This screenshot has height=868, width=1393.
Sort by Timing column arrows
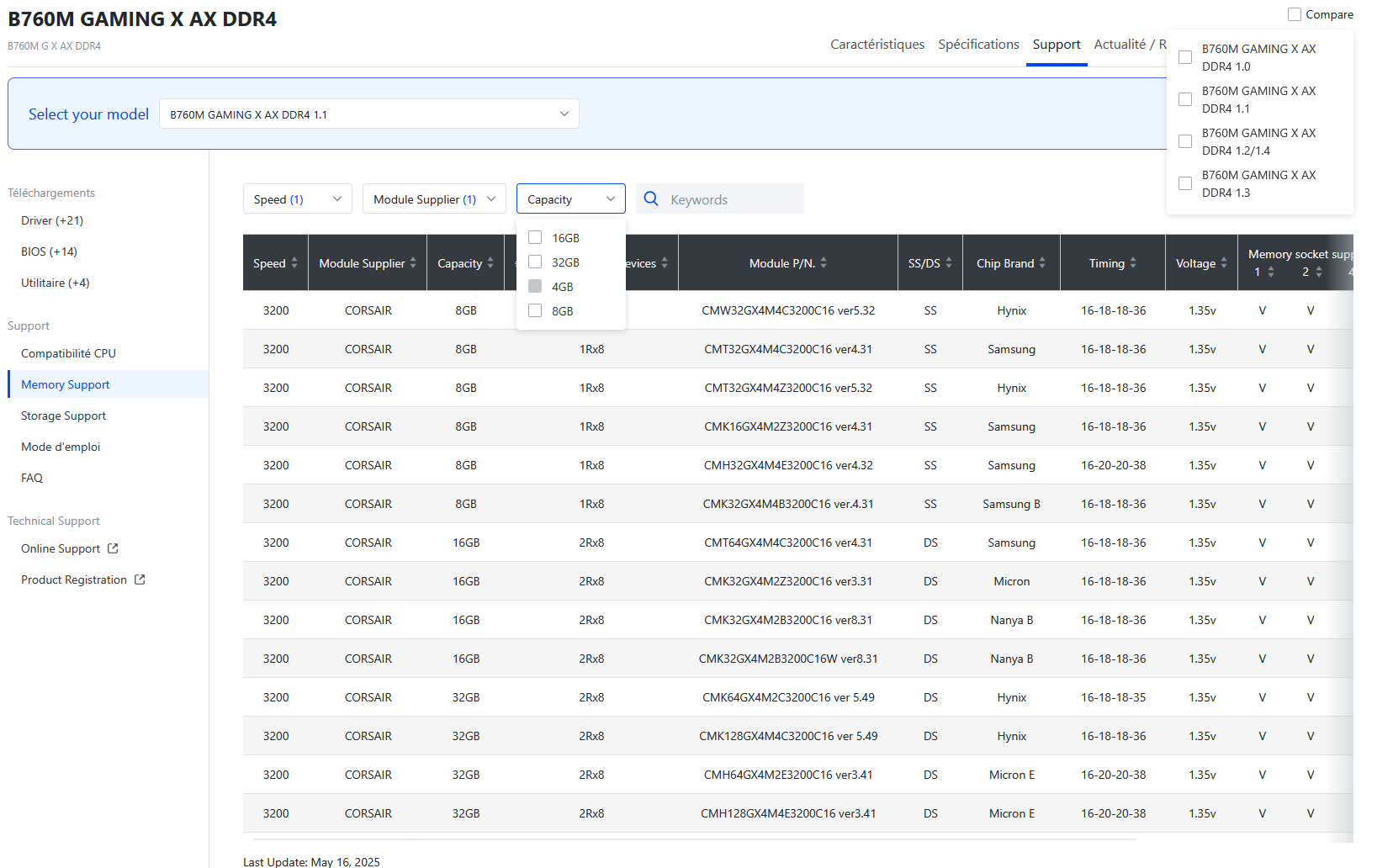[x=1133, y=263]
